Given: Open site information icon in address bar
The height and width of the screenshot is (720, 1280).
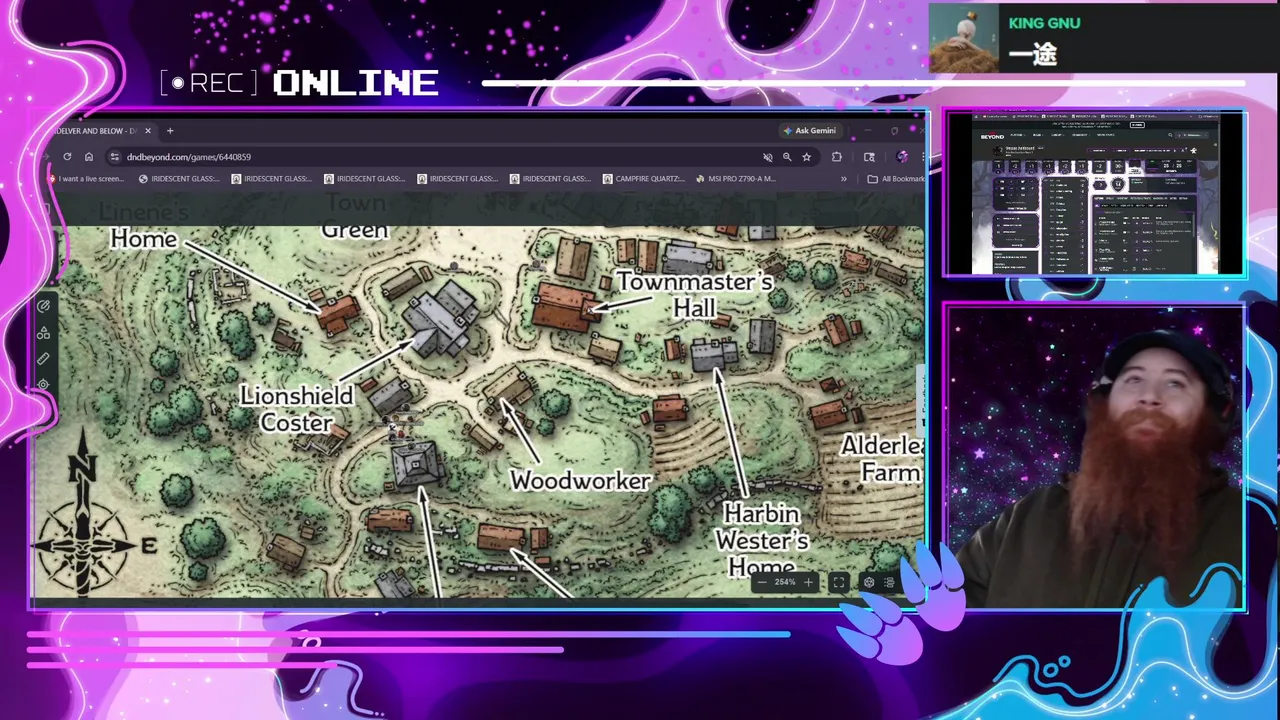Looking at the screenshot, I should [115, 157].
